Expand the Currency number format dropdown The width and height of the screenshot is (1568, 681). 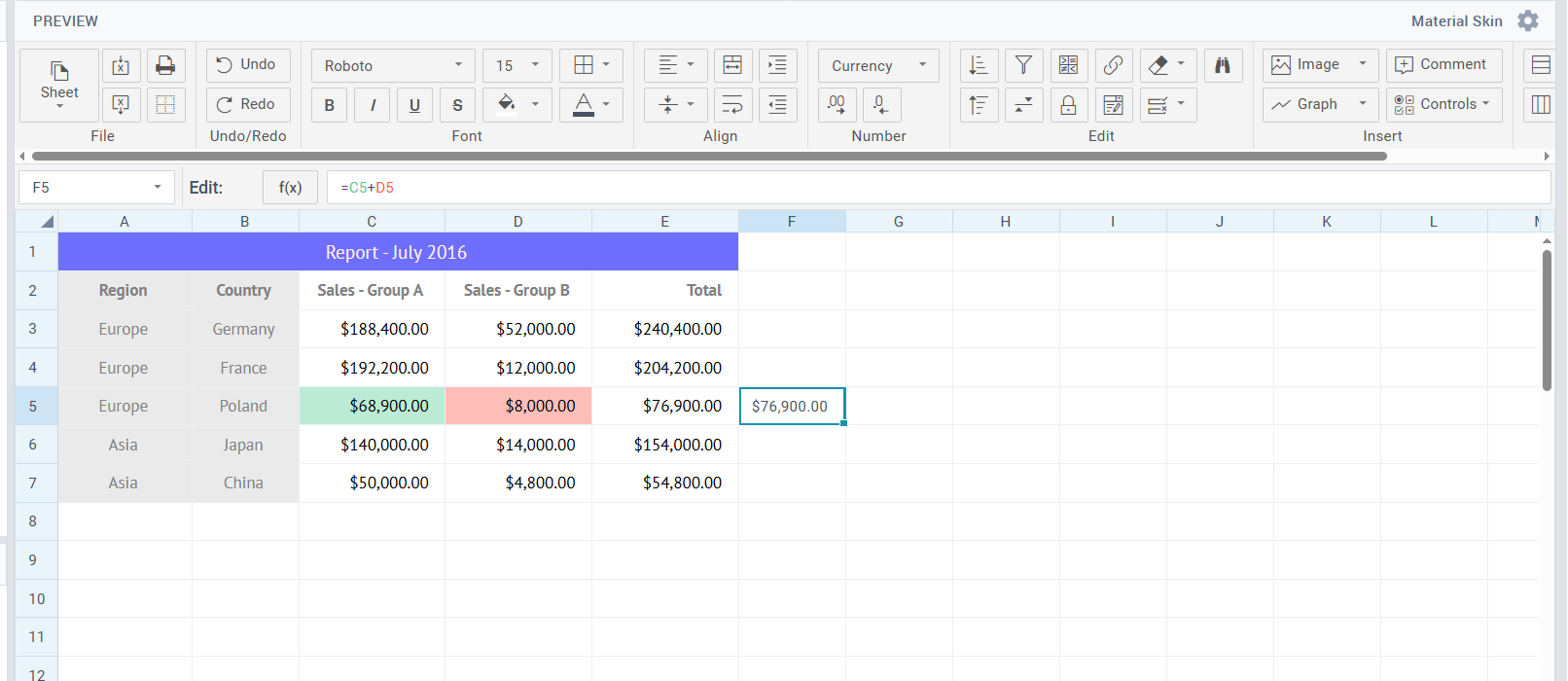coord(878,65)
